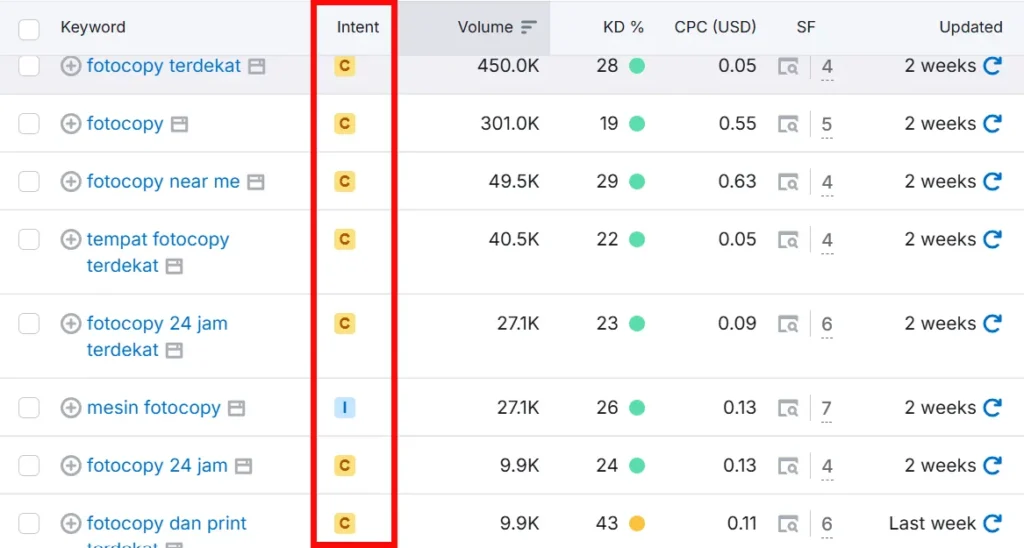Click SF count 7 for mesin fotocopy

click(827, 409)
